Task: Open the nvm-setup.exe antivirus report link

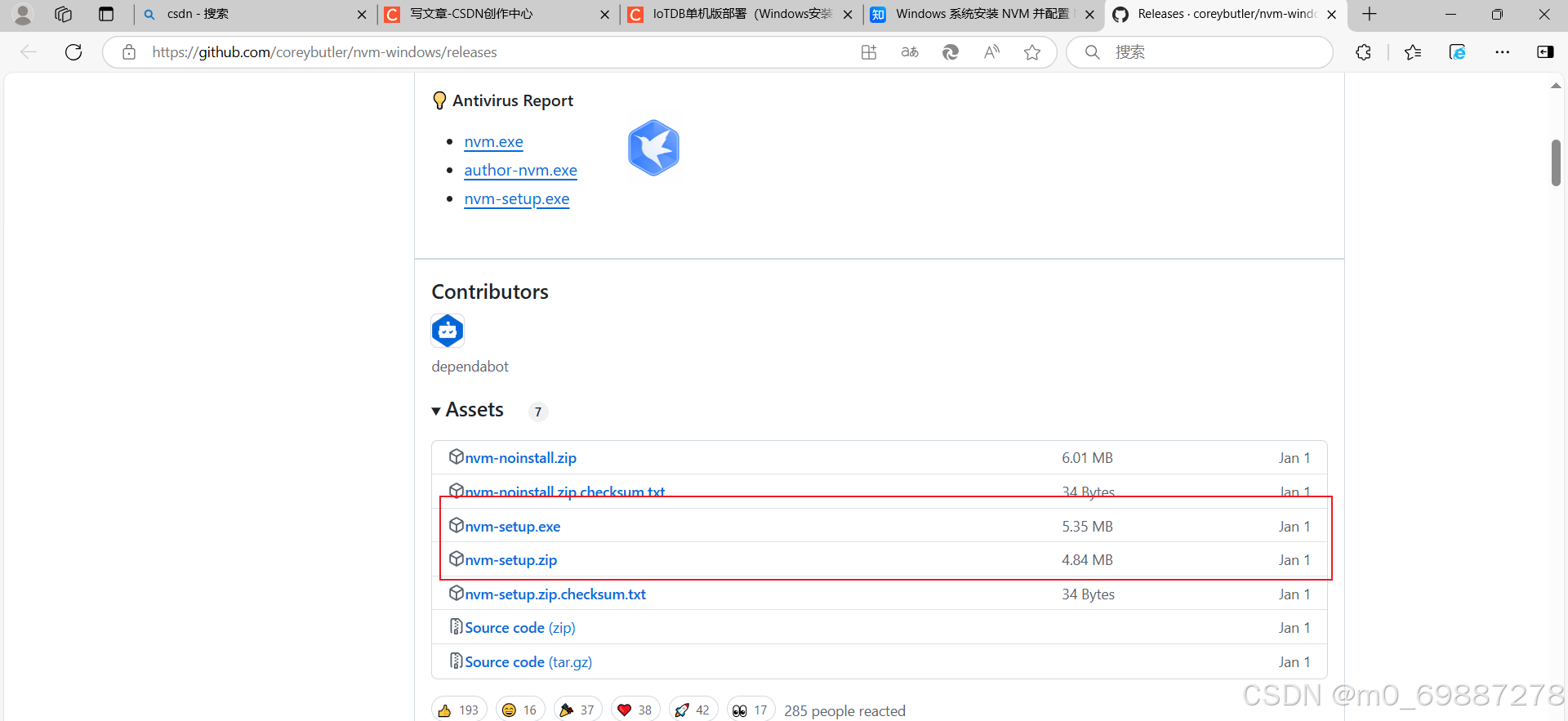Action: pos(516,199)
